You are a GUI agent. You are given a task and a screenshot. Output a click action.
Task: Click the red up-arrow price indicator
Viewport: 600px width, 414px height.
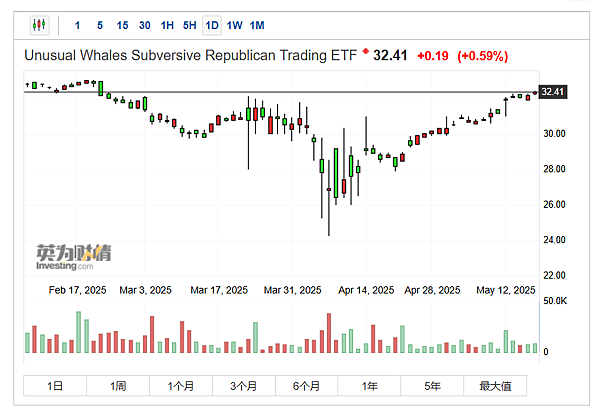point(365,51)
